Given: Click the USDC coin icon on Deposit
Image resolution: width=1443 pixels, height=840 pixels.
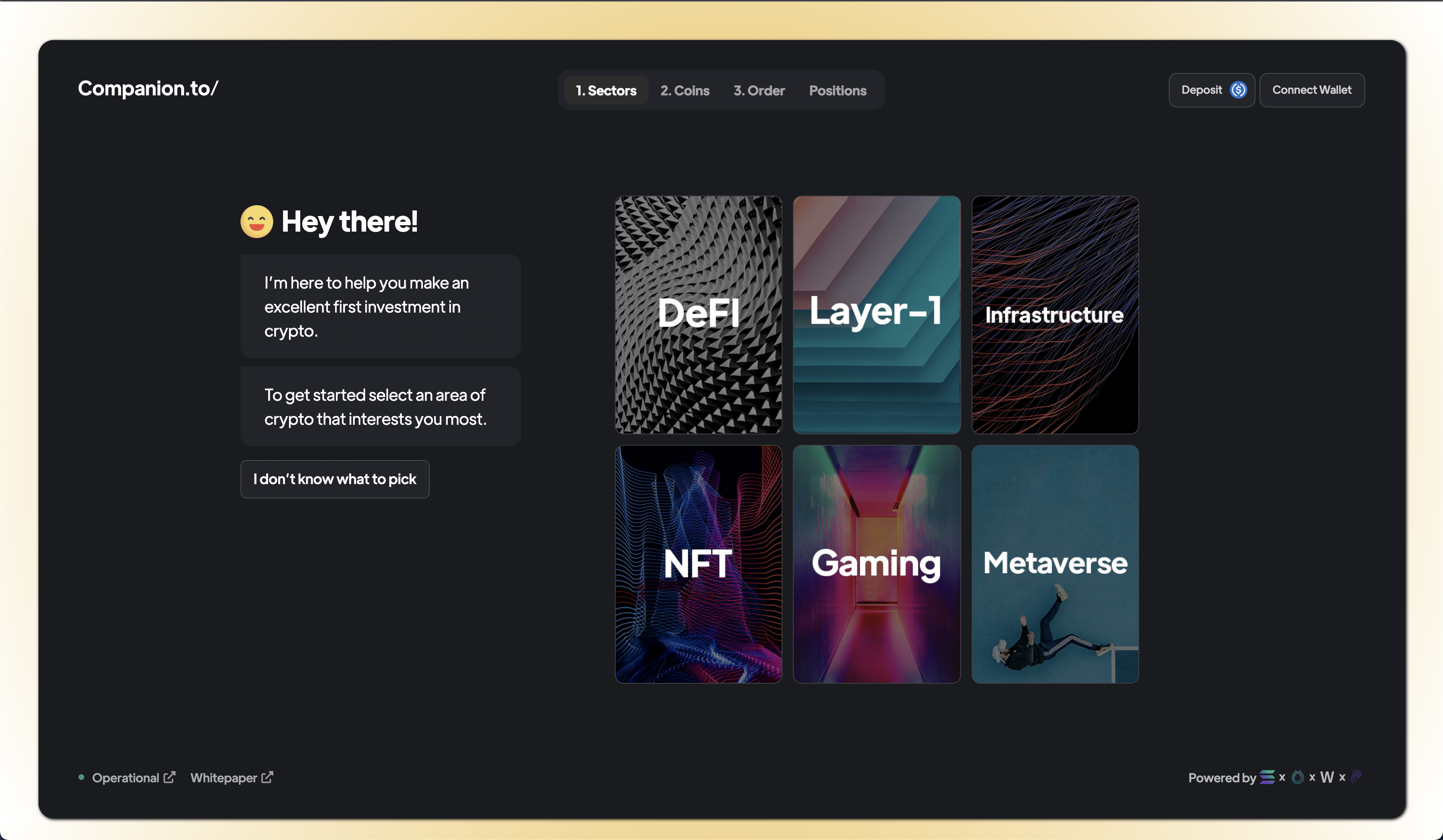Looking at the screenshot, I should coord(1238,90).
